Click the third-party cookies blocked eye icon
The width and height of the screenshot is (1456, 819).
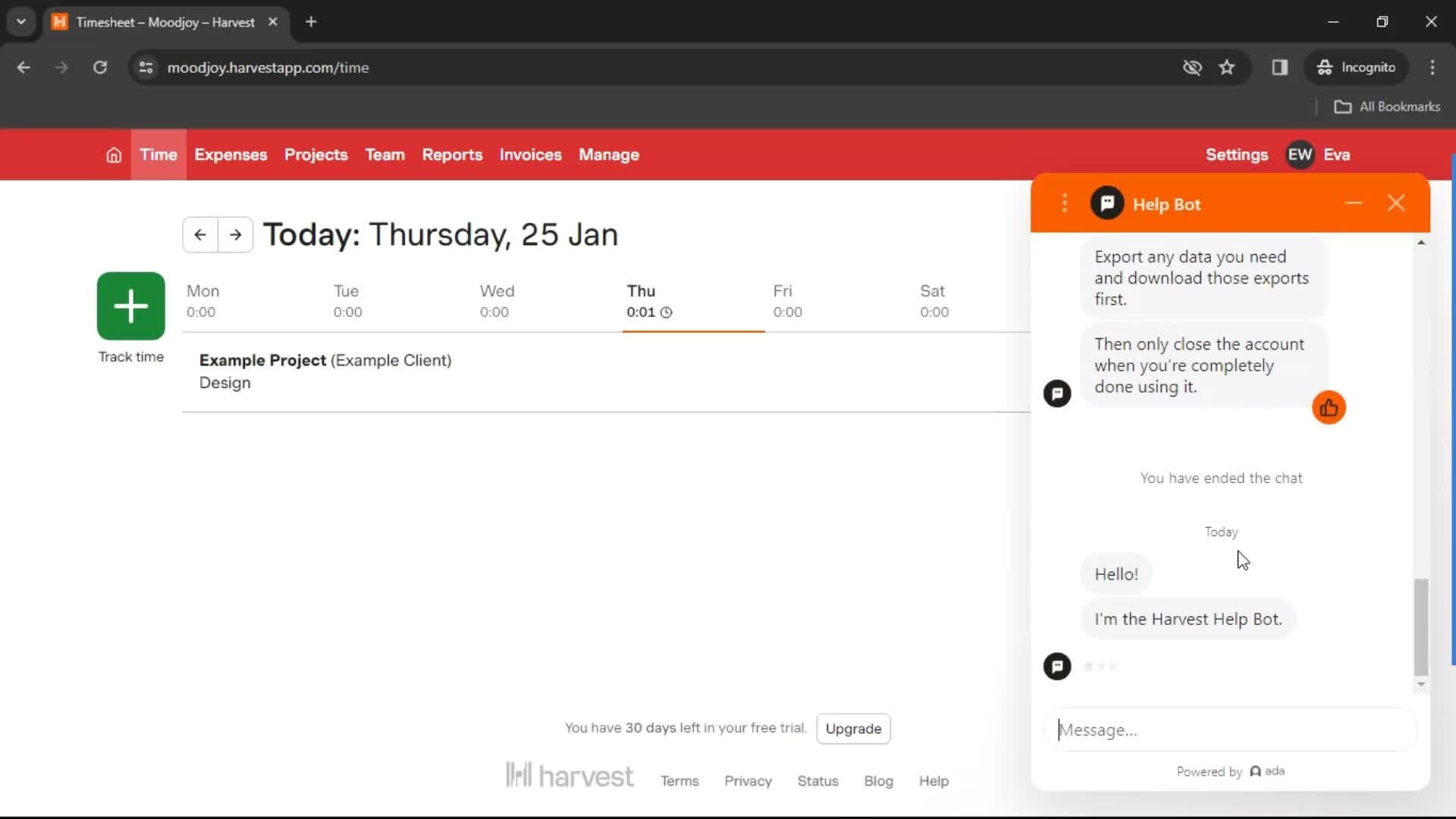[x=1192, y=67]
